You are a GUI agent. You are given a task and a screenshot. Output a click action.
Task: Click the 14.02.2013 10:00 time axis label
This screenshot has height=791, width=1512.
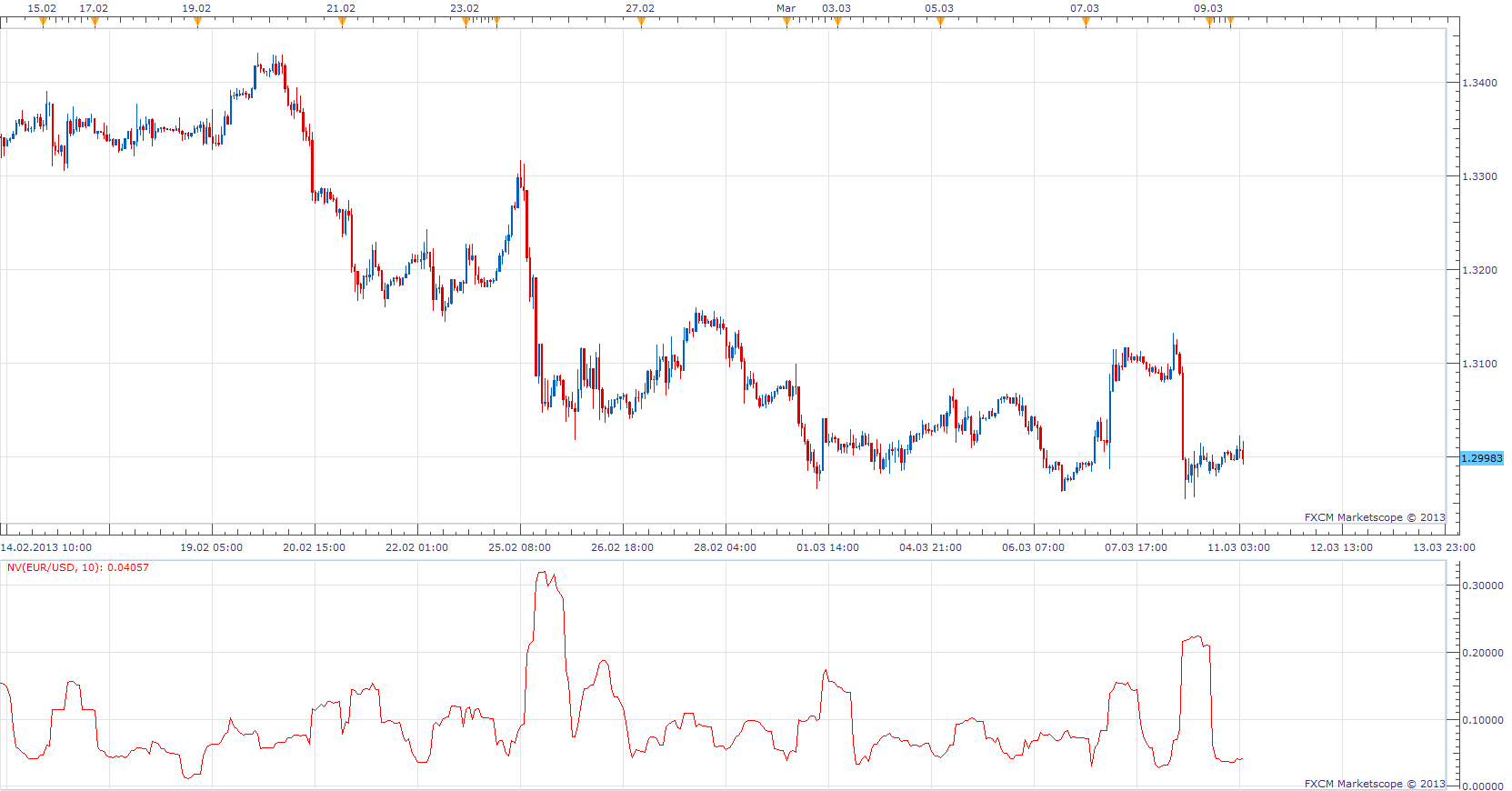[46, 547]
